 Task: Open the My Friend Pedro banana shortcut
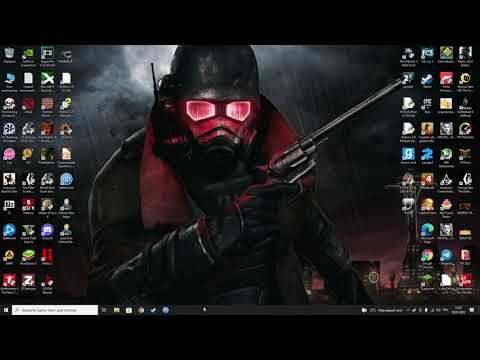click(446, 208)
